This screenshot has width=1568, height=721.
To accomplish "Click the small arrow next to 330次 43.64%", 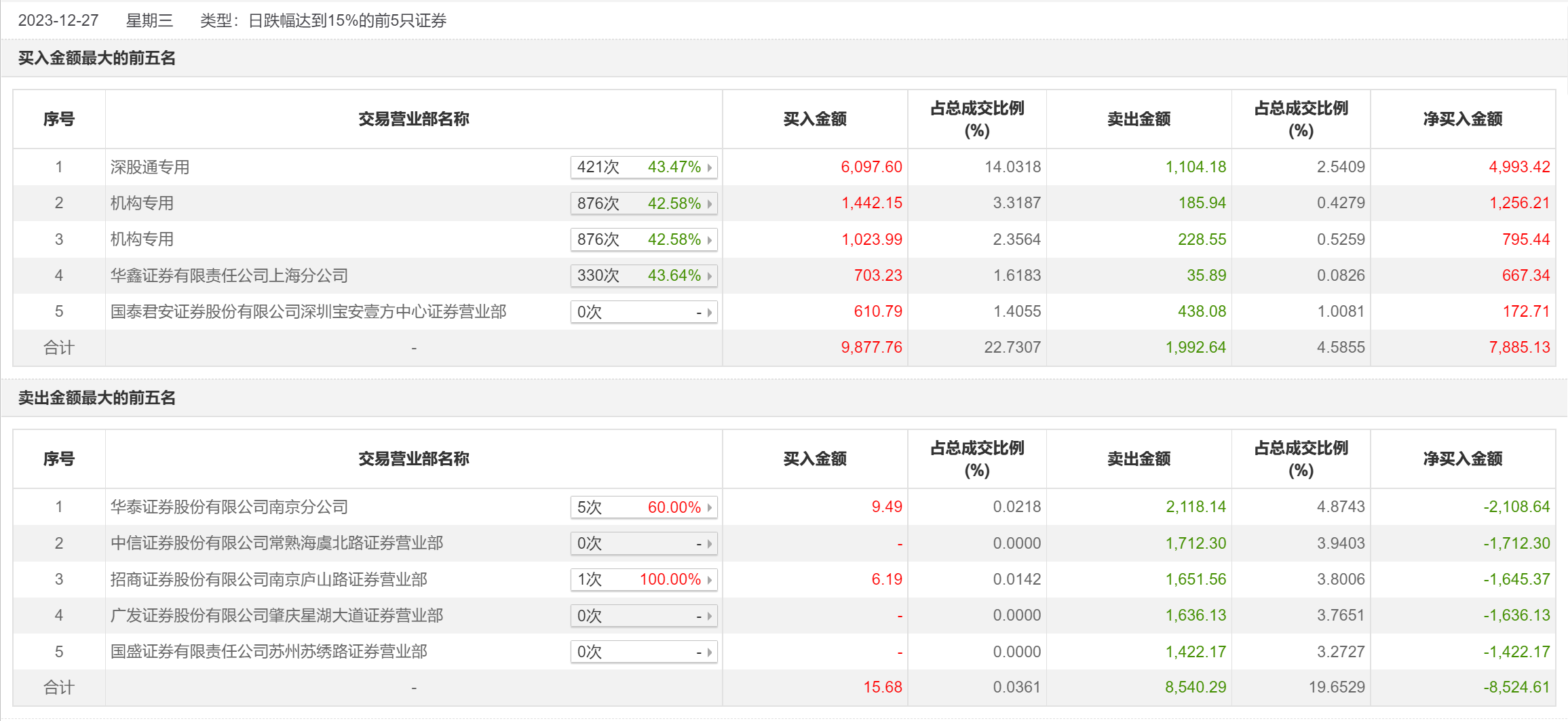I will (x=709, y=276).
